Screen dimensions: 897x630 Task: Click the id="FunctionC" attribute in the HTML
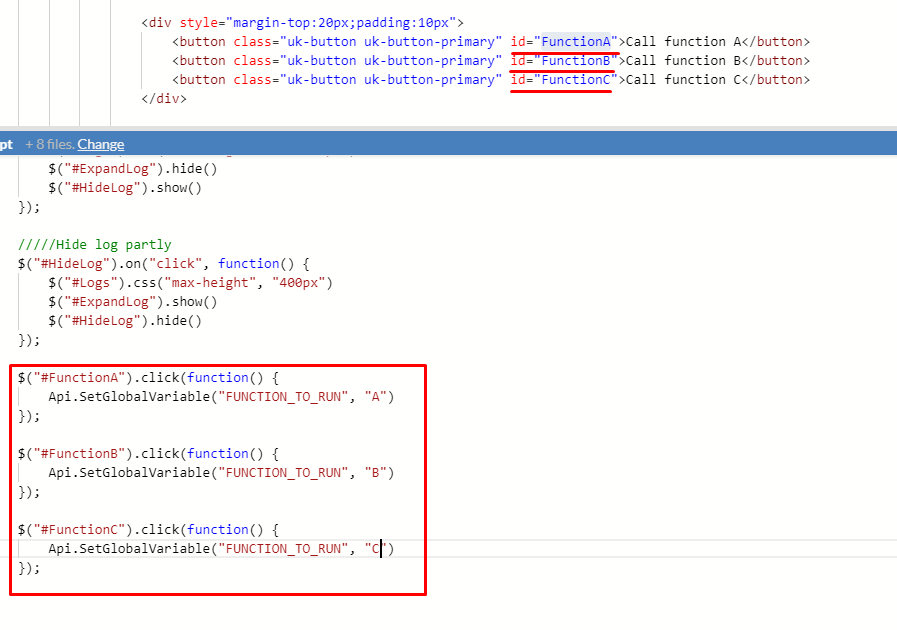click(x=564, y=80)
